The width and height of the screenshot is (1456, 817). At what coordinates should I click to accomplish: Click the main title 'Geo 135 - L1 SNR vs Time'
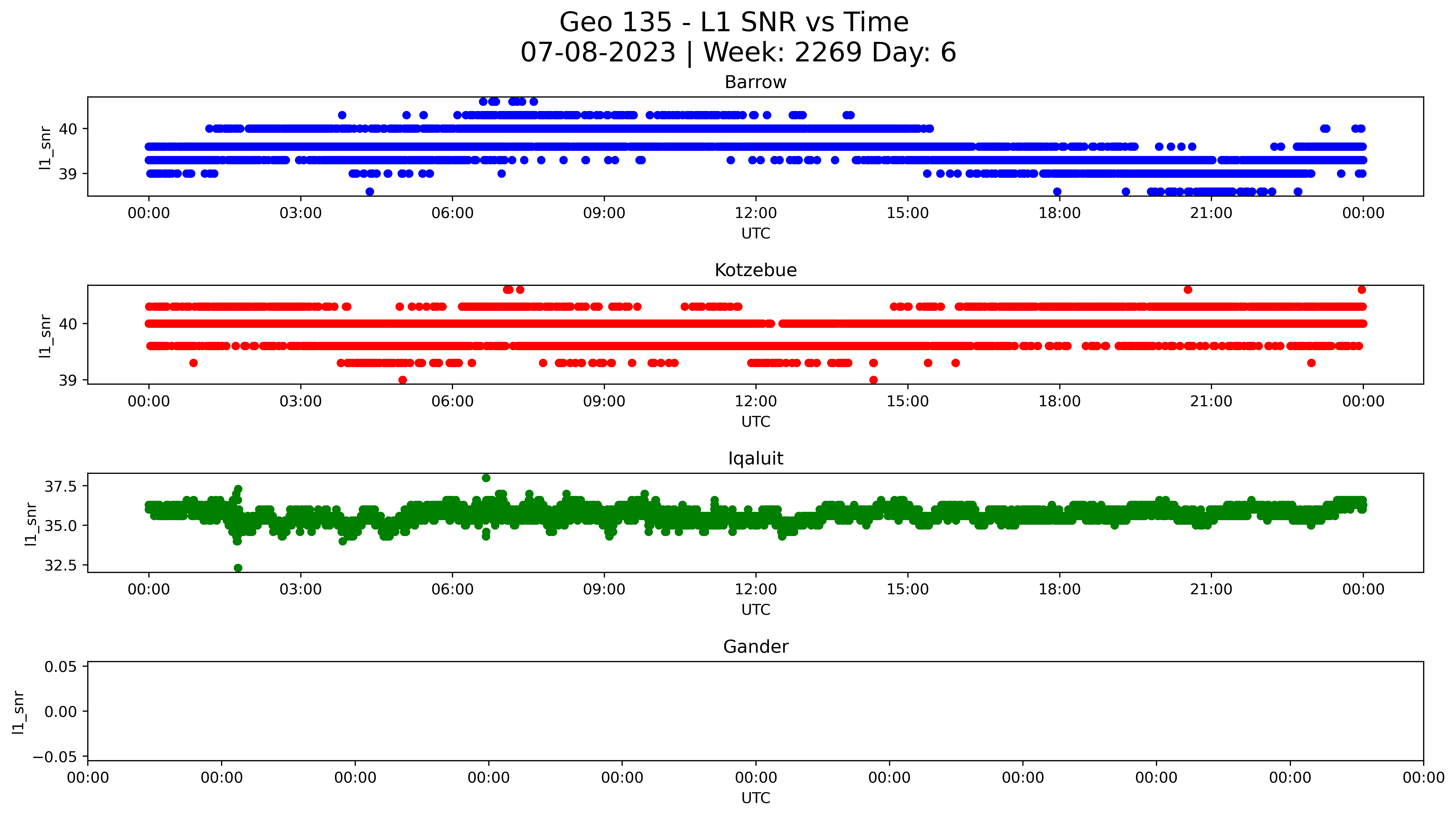734,23
